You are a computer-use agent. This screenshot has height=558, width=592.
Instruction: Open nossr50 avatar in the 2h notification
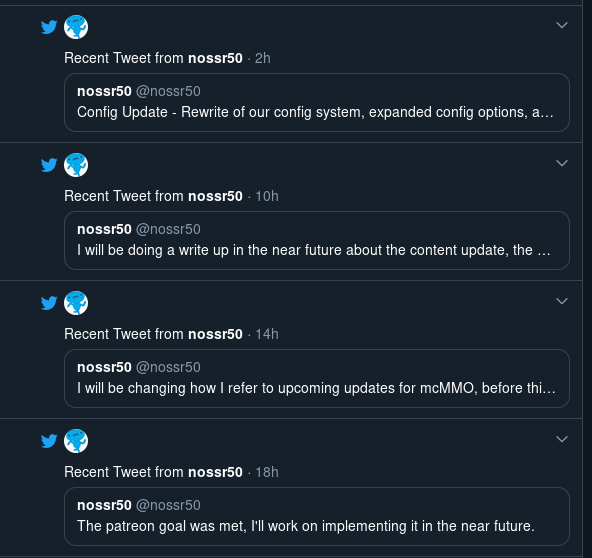pyautogui.click(x=76, y=27)
